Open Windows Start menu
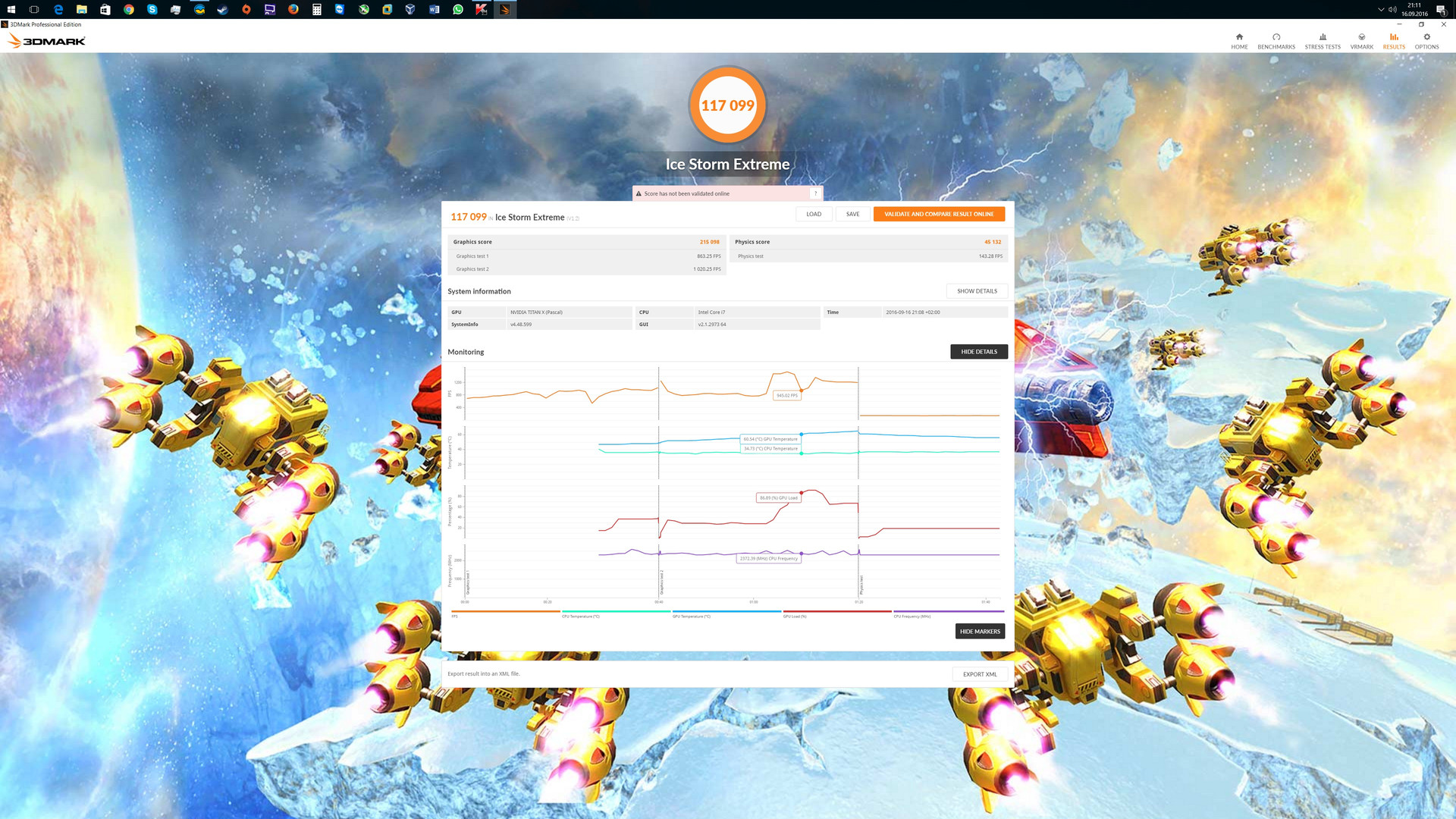This screenshot has height=819, width=1456. click(x=11, y=9)
